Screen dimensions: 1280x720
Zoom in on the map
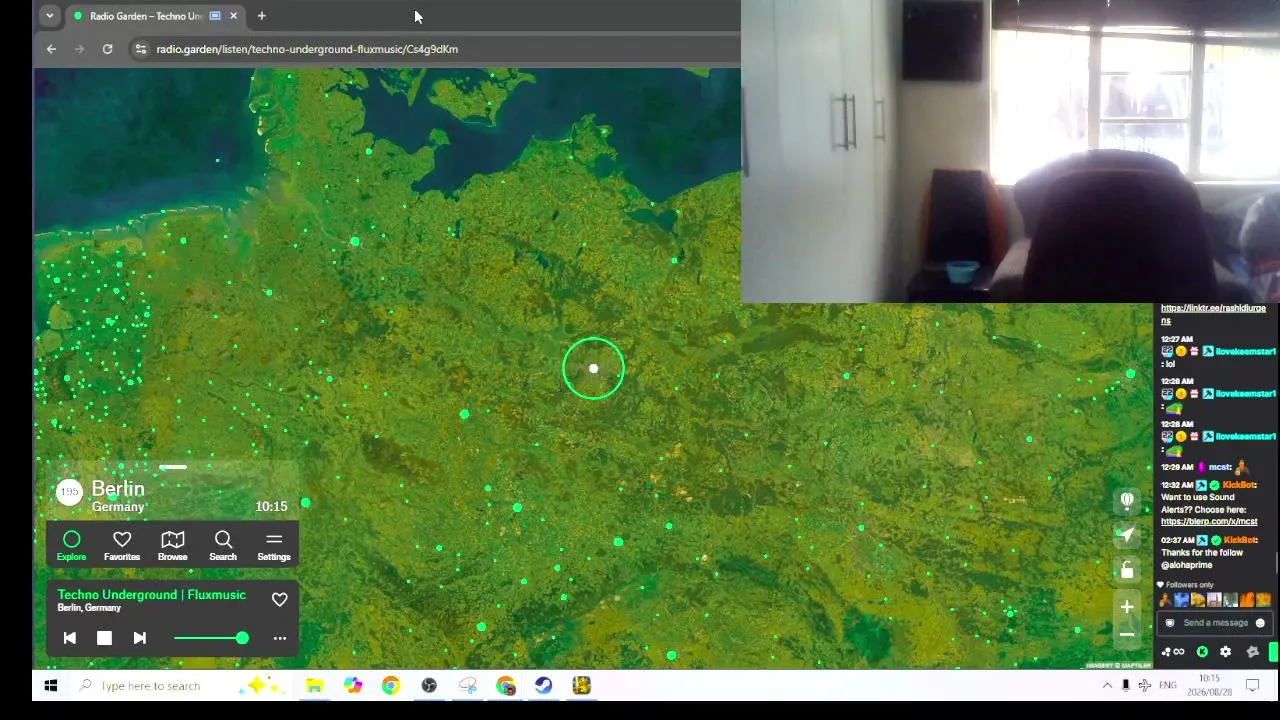click(1127, 607)
